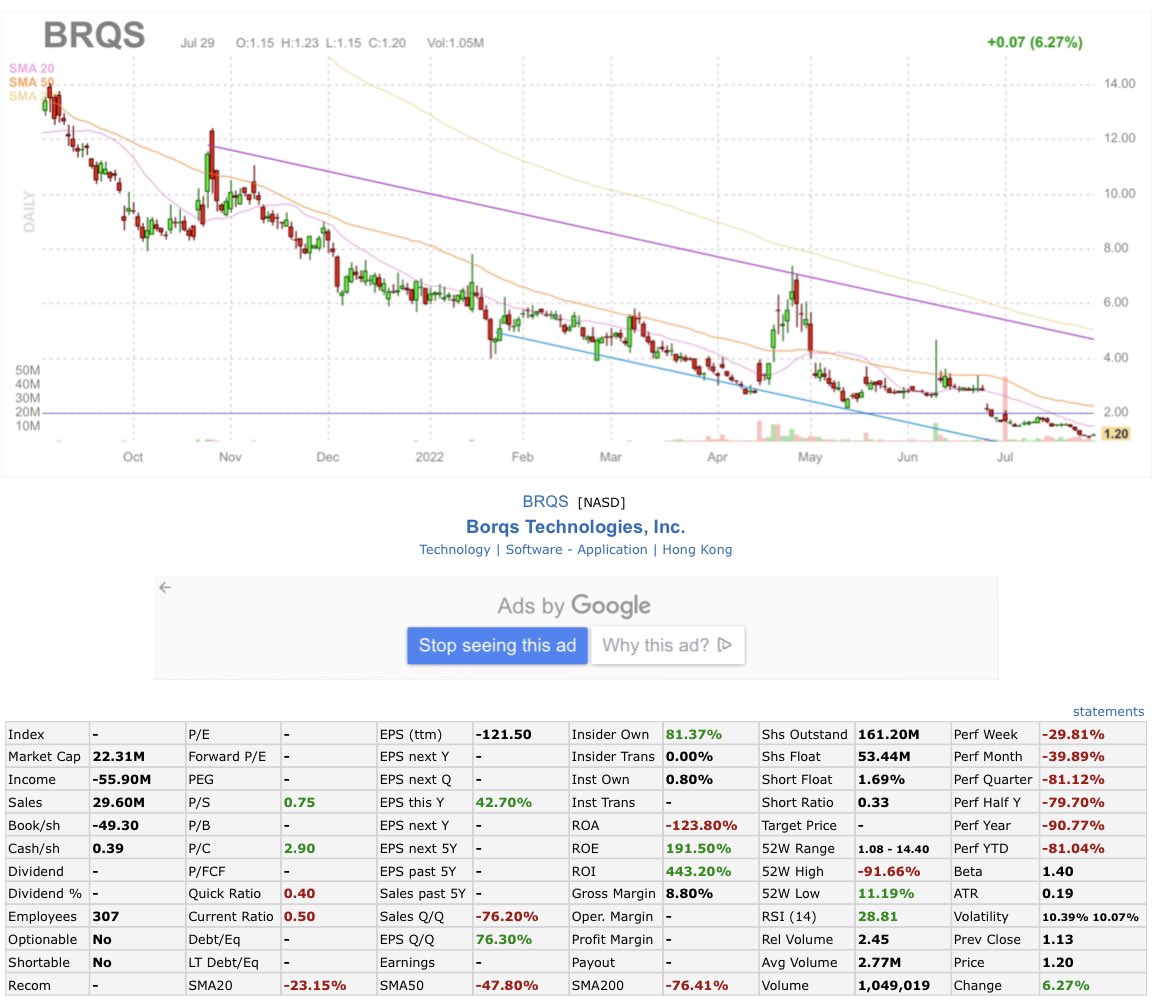Click the Rel Volume value 2.45
1170x1008 pixels.
[874, 940]
